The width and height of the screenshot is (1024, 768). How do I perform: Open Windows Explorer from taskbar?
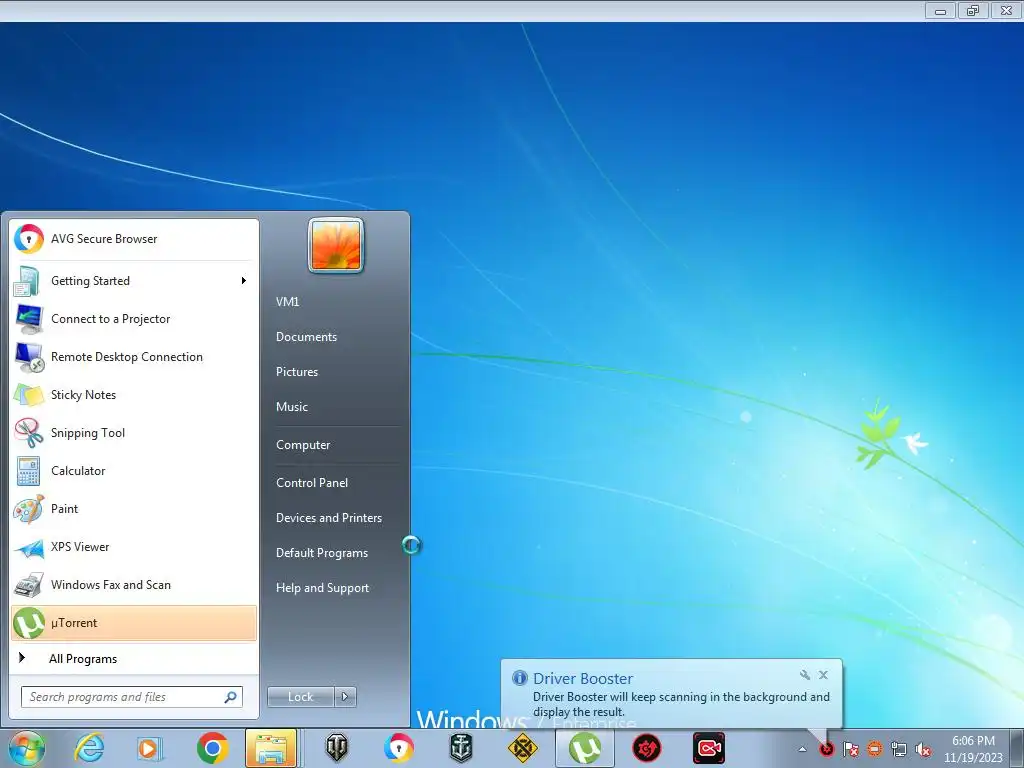click(x=271, y=748)
